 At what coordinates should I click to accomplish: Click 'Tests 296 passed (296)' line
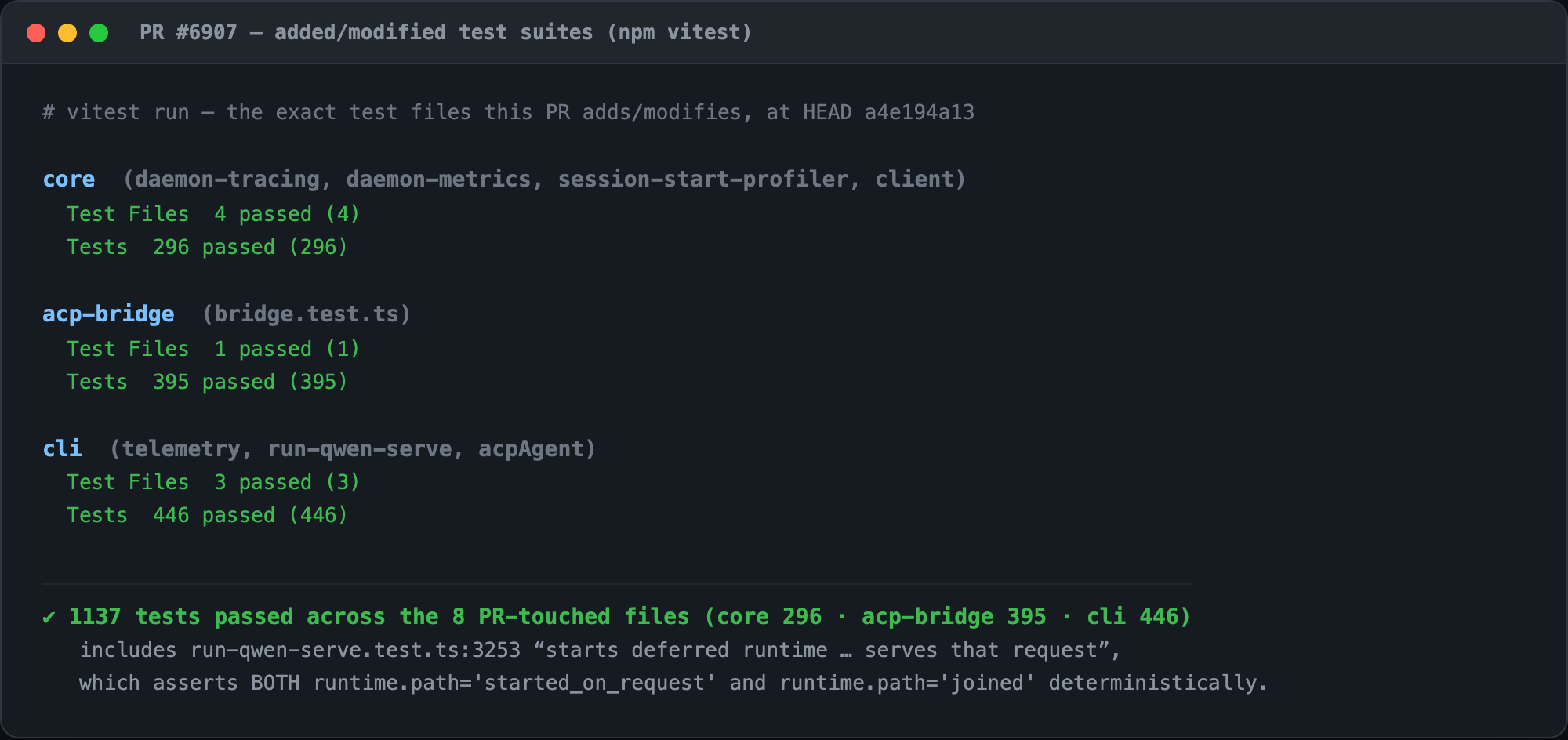(207, 247)
